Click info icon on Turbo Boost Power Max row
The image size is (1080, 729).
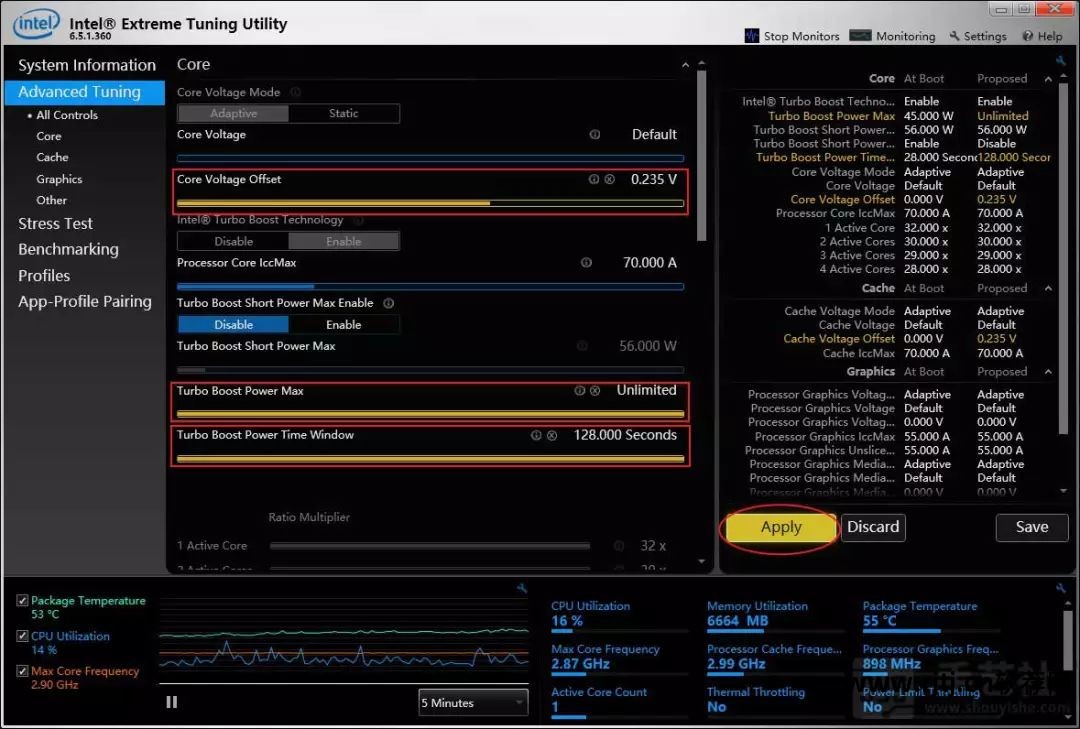(x=579, y=391)
